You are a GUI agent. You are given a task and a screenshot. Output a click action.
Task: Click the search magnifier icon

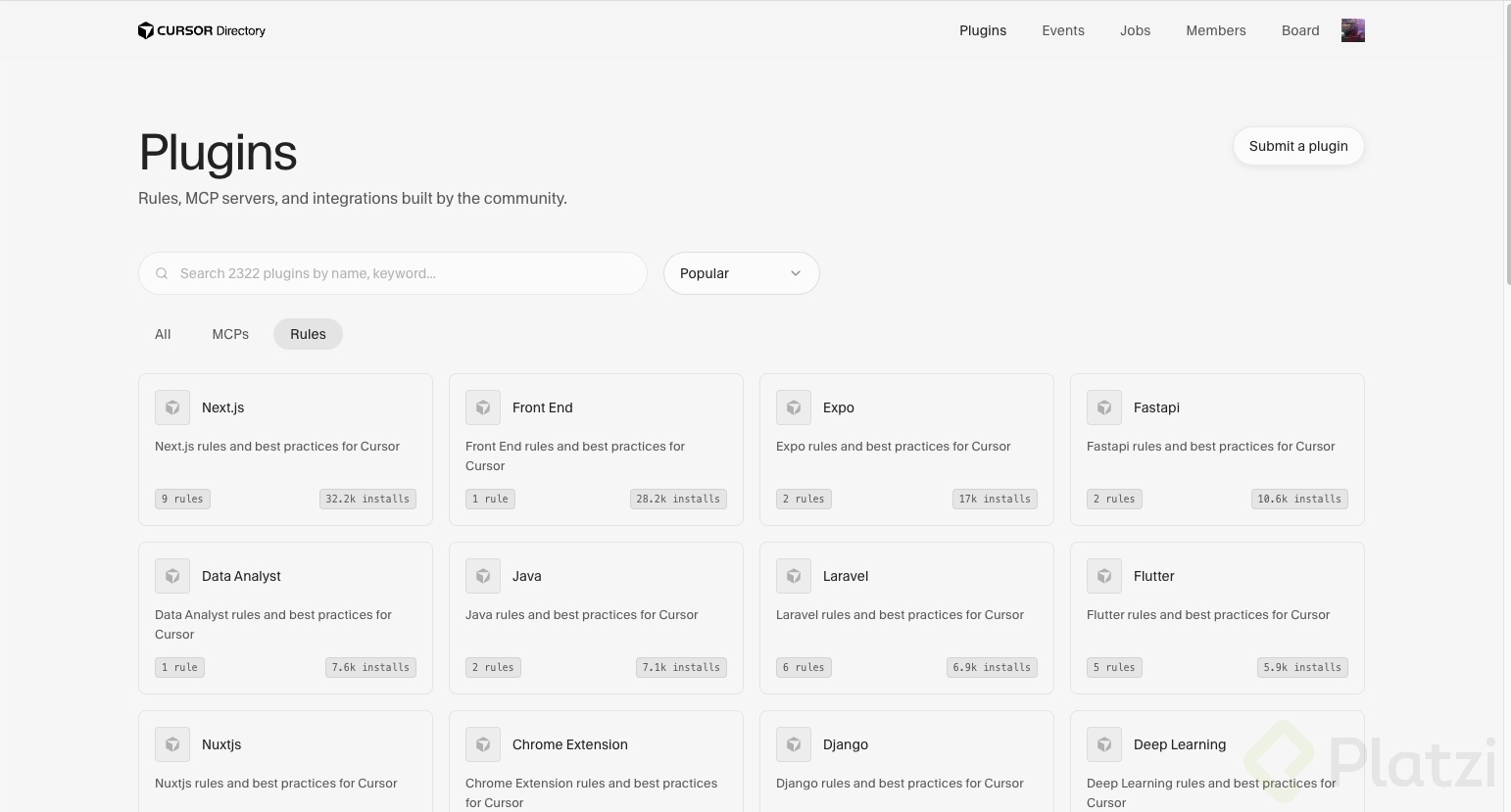click(162, 273)
